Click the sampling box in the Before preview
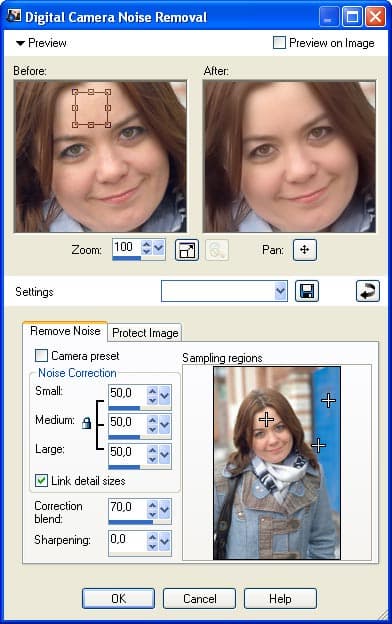 pyautogui.click(x=91, y=108)
